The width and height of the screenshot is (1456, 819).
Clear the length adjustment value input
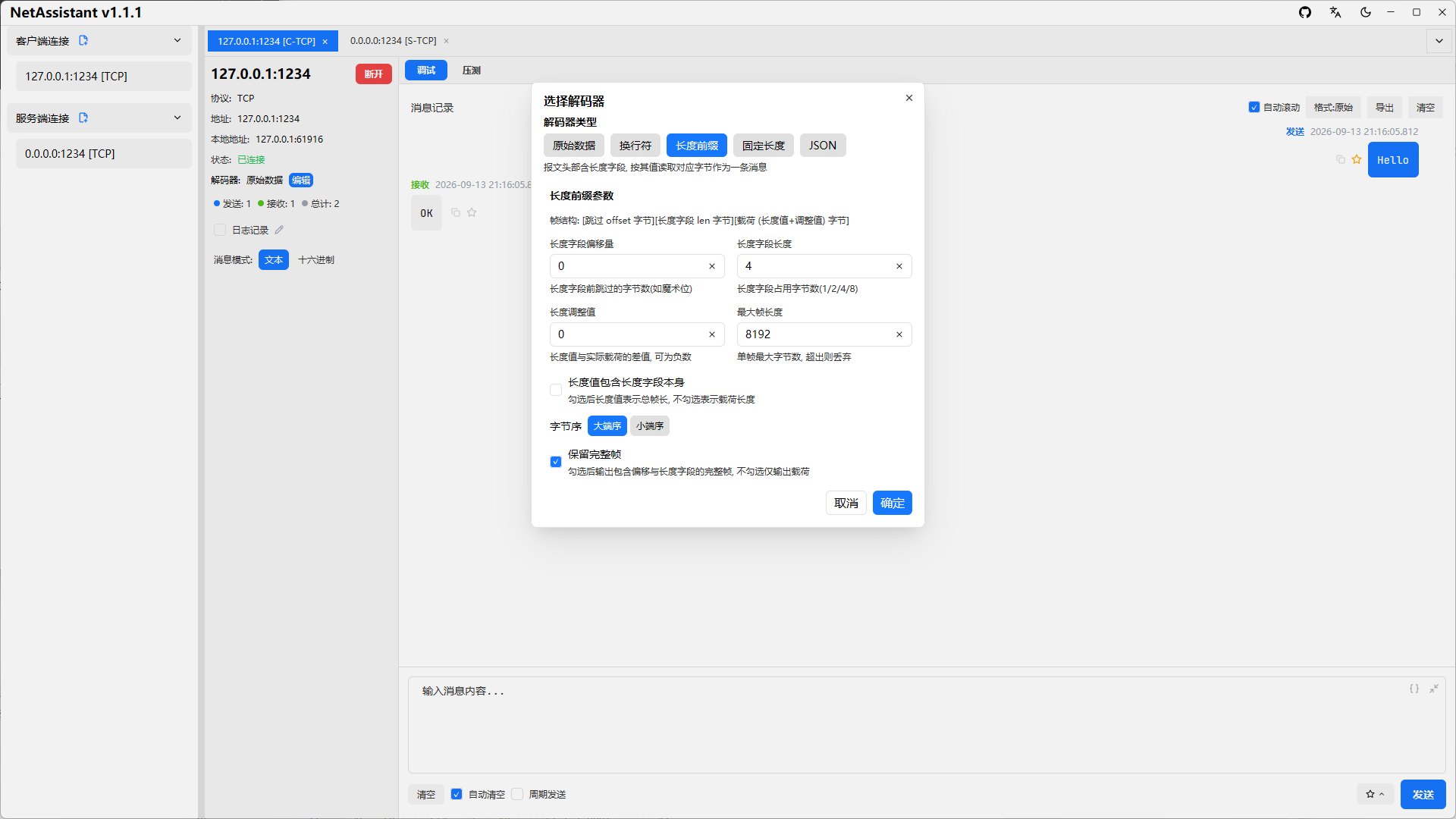coord(712,334)
